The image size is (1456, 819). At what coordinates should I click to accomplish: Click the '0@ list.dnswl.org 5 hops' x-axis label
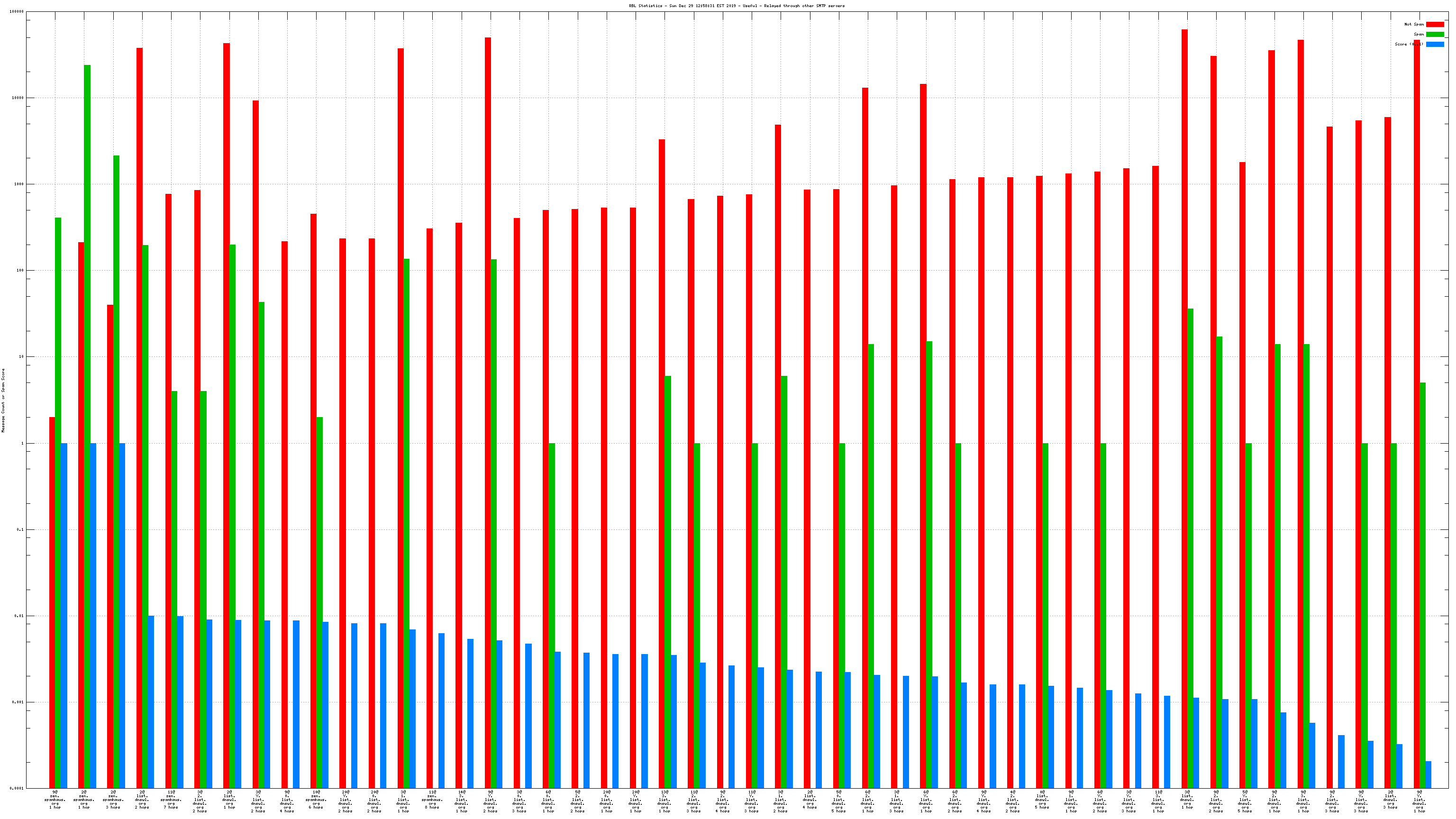coord(1042,800)
